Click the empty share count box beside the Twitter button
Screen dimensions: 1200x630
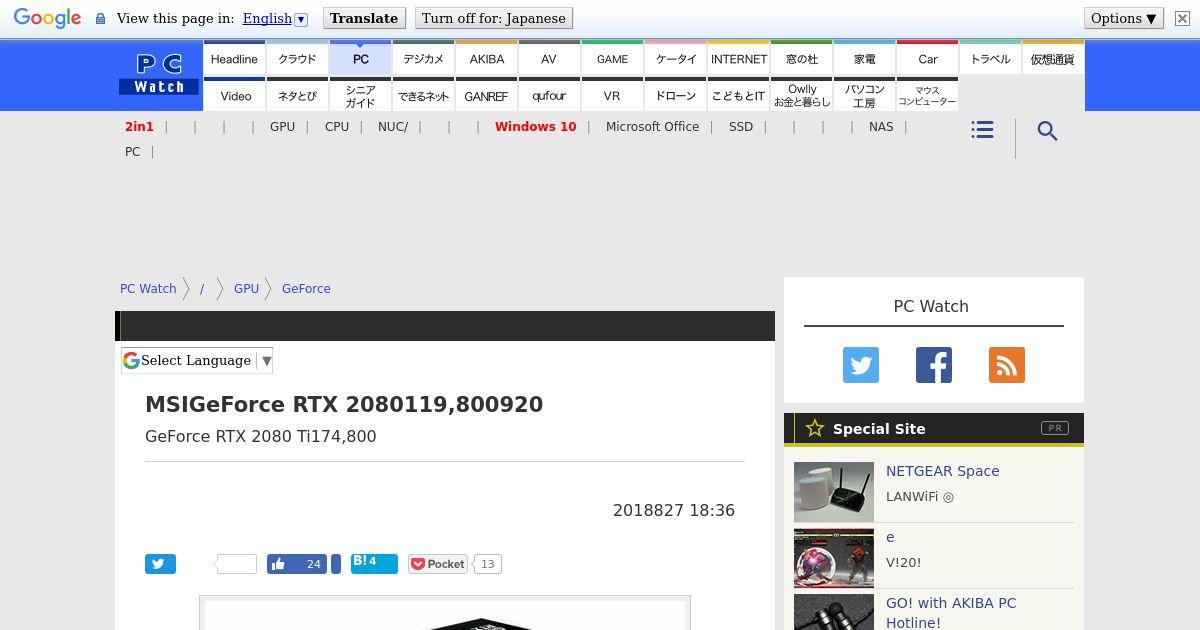click(x=237, y=564)
